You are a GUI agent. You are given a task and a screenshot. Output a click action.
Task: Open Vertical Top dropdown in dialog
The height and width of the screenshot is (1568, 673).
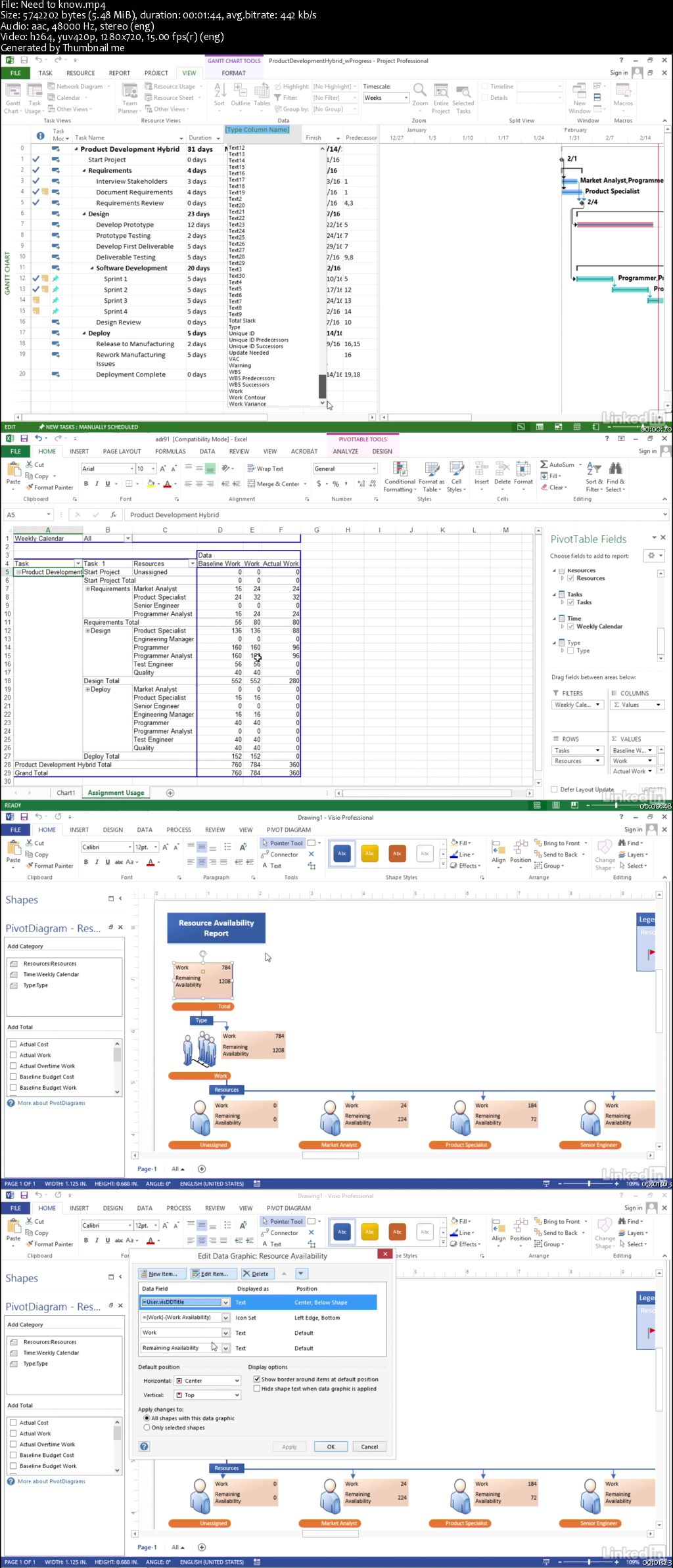[x=237, y=1395]
